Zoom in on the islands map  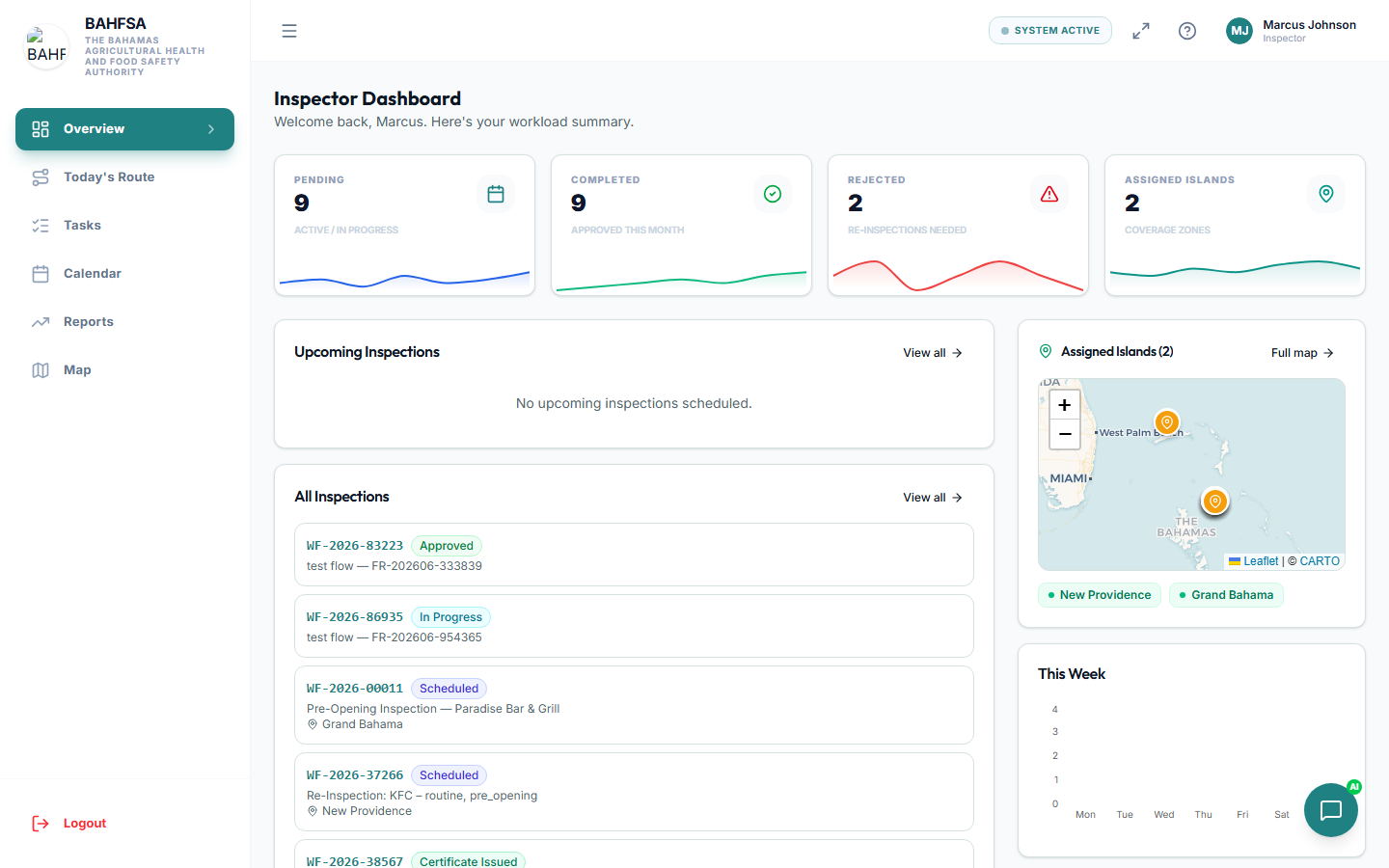1065,405
